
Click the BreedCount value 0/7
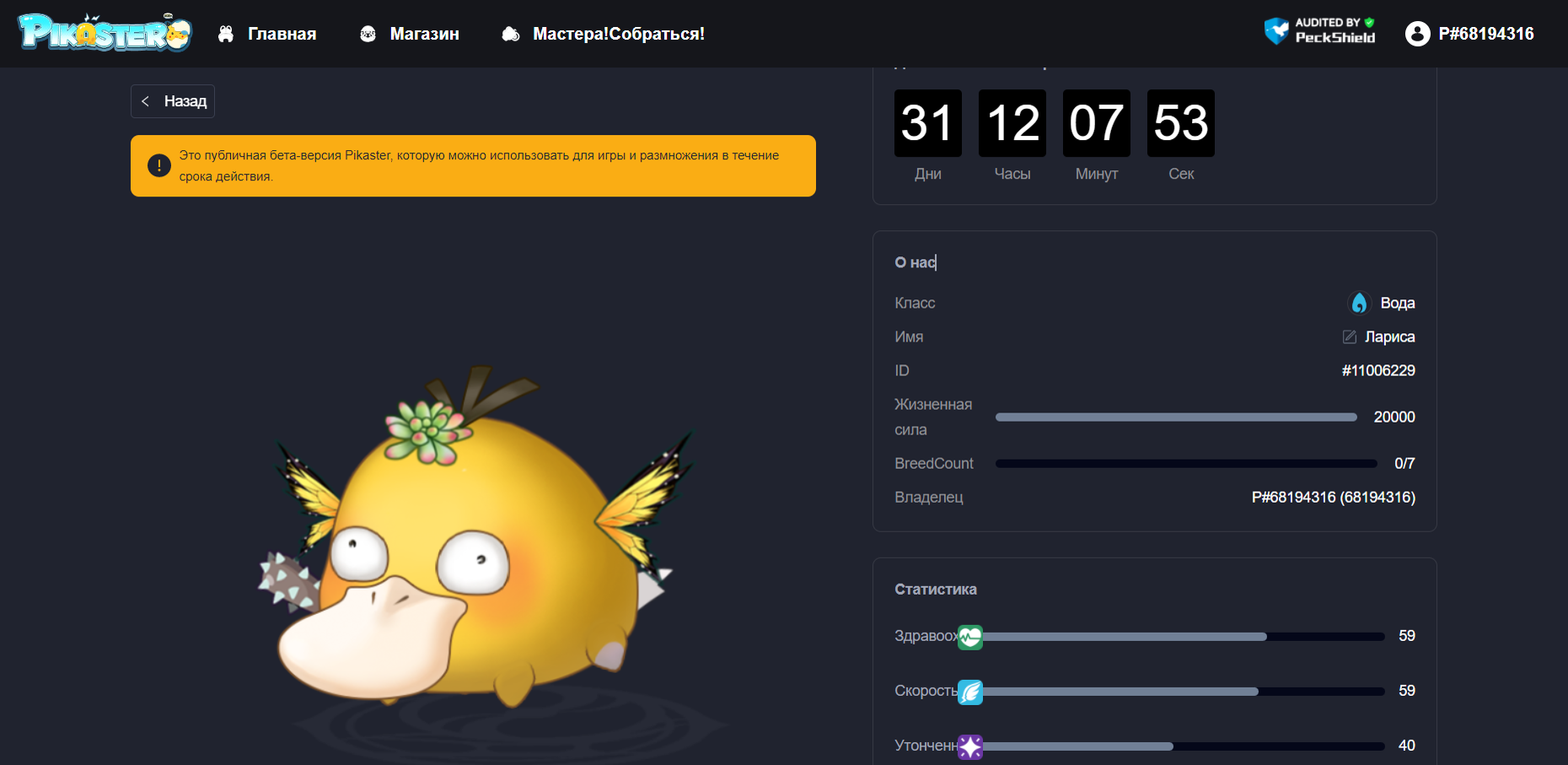pos(1404,463)
